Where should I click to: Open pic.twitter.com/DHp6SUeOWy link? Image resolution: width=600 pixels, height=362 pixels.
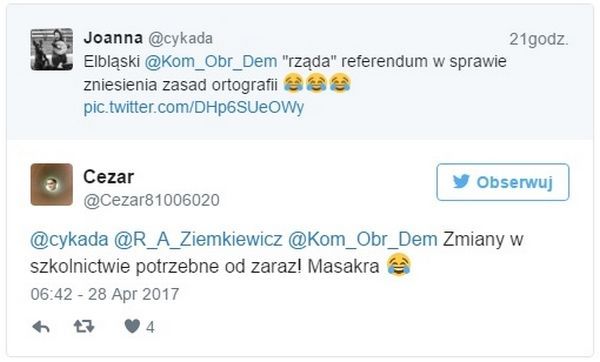[x=194, y=108]
